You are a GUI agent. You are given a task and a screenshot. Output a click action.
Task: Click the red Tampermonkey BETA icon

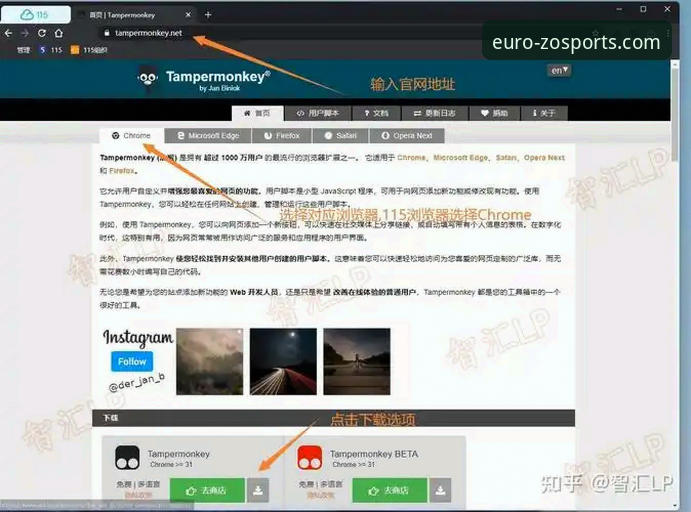[x=309, y=457]
